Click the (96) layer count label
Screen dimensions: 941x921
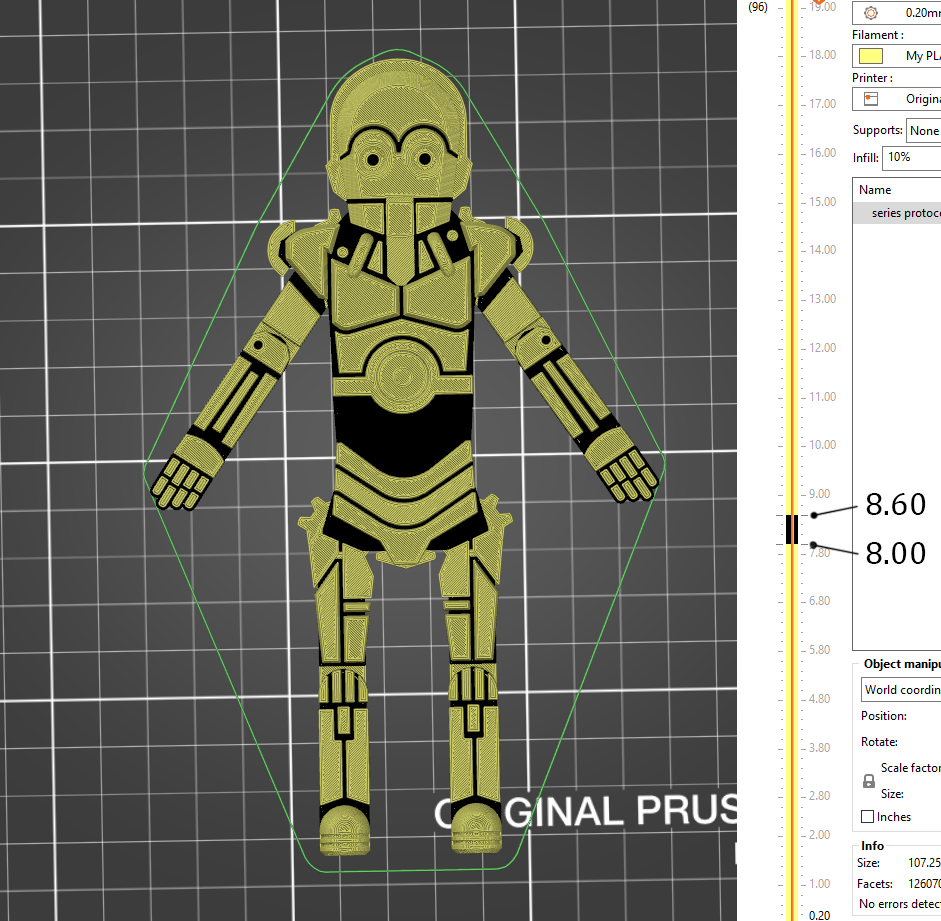[x=757, y=7]
